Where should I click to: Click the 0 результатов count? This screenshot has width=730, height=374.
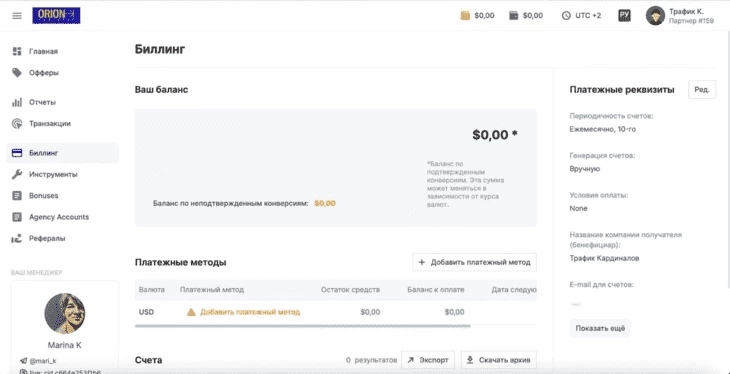click(x=372, y=360)
